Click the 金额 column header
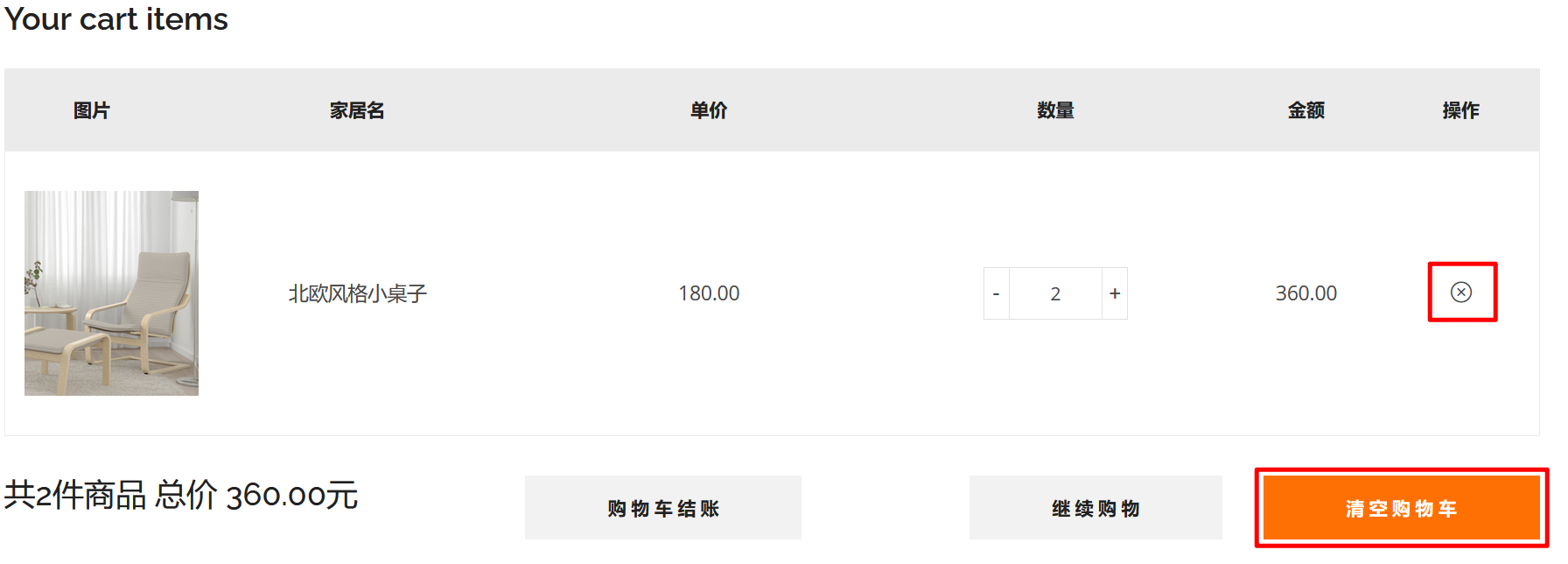The image size is (1568, 564). point(1305,110)
